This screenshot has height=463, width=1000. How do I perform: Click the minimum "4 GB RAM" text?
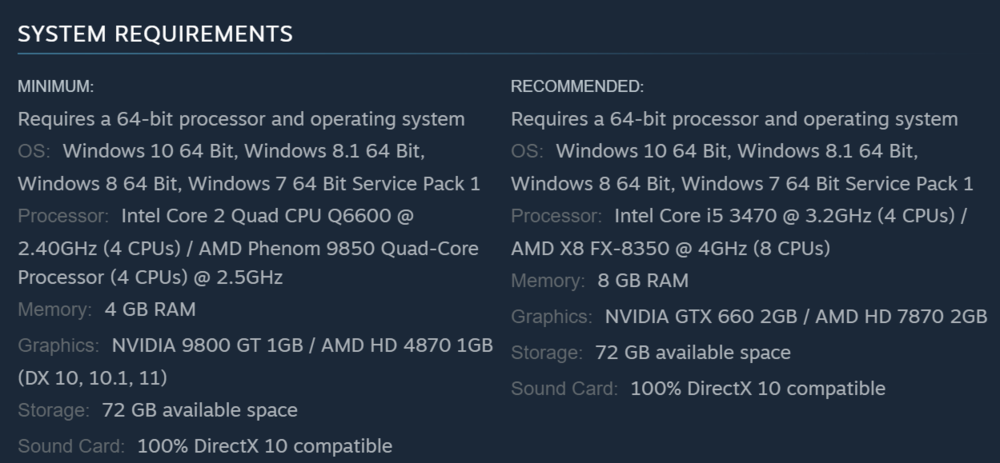click(150, 309)
